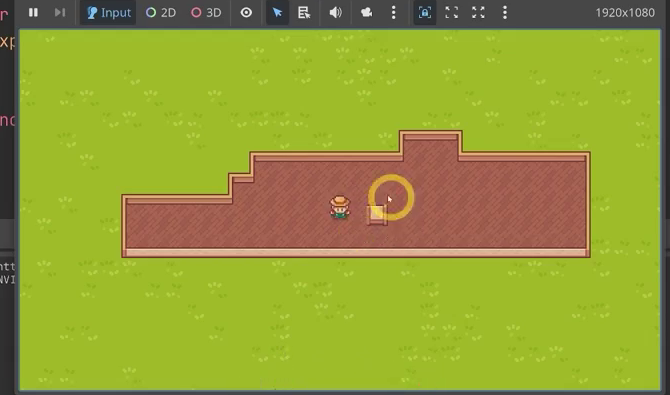Toggle the Input selection mode

click(108, 12)
